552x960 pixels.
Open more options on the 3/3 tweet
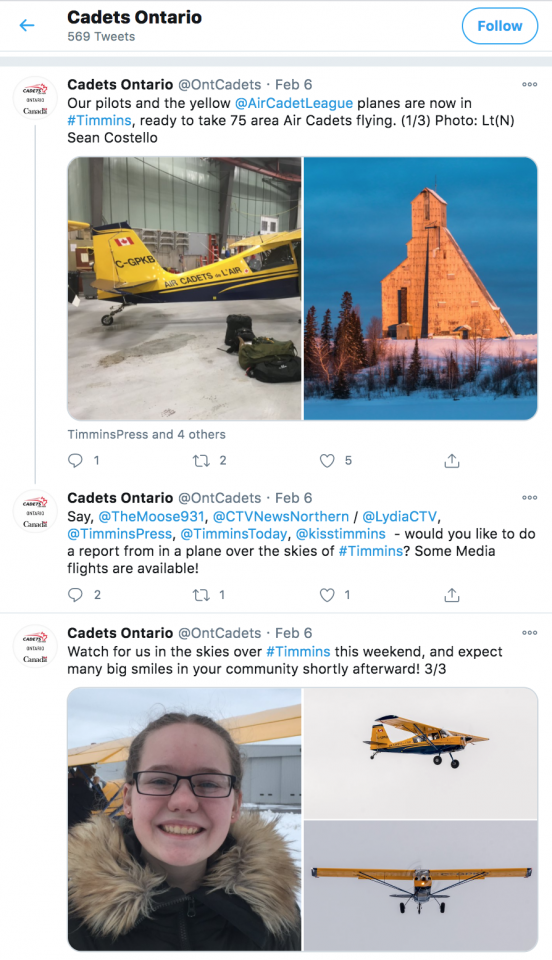point(529,632)
